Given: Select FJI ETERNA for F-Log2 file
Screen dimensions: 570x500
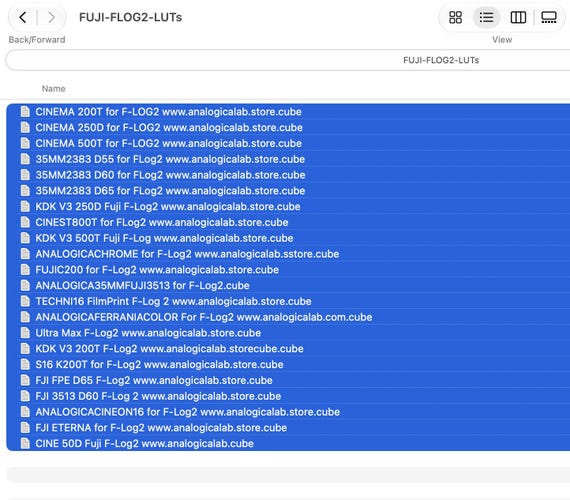Looking at the screenshot, I should pyautogui.click(x=288, y=428).
